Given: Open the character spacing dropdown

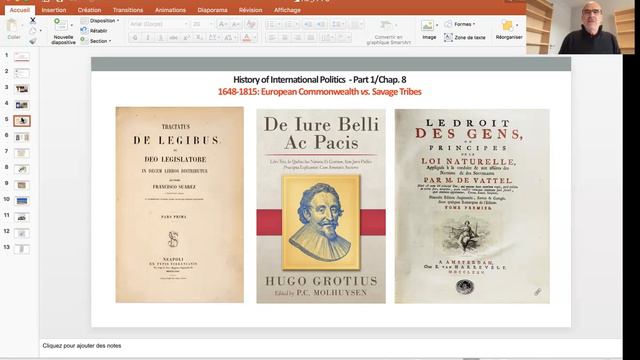Looking at the screenshot, I should [214, 38].
